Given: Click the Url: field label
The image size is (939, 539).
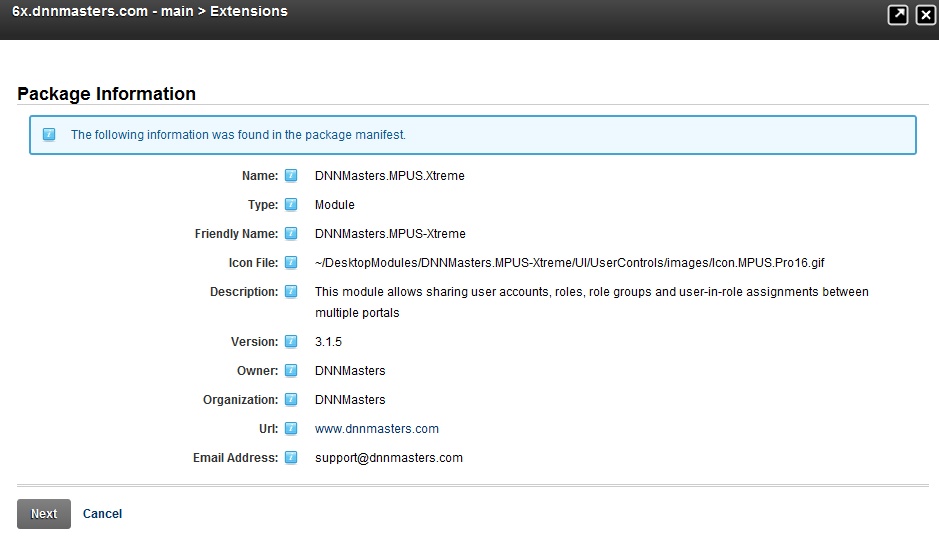Looking at the screenshot, I should [269, 429].
